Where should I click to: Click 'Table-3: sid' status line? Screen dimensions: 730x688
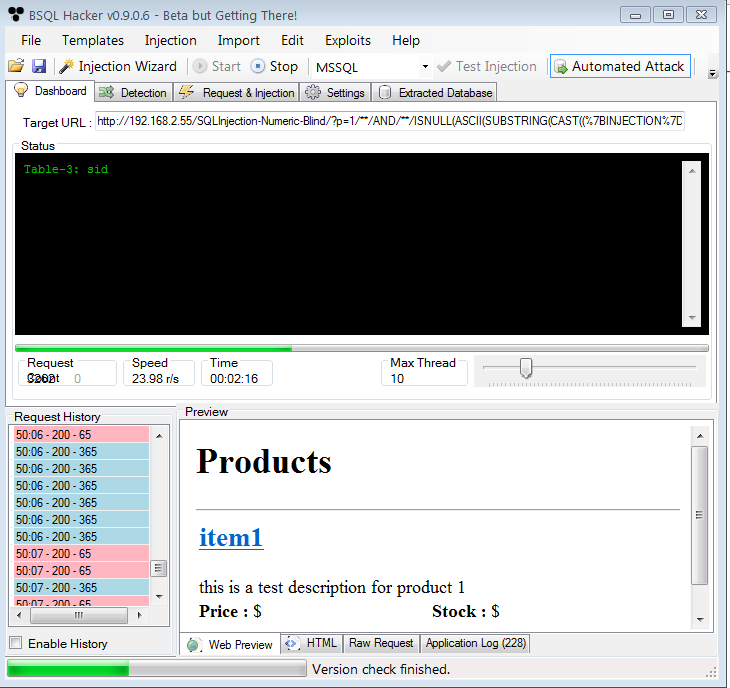tap(66, 169)
